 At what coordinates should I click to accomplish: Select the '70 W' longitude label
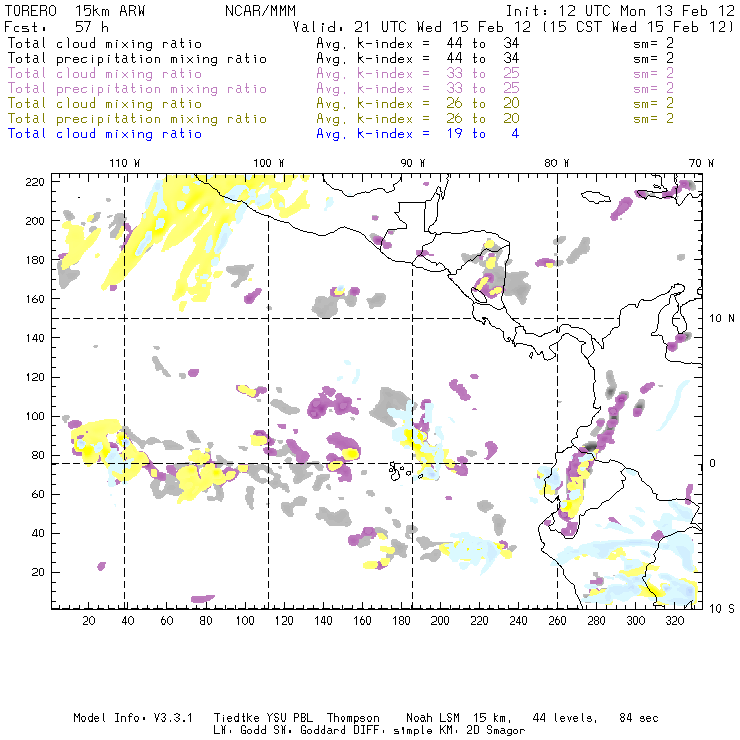(701, 163)
